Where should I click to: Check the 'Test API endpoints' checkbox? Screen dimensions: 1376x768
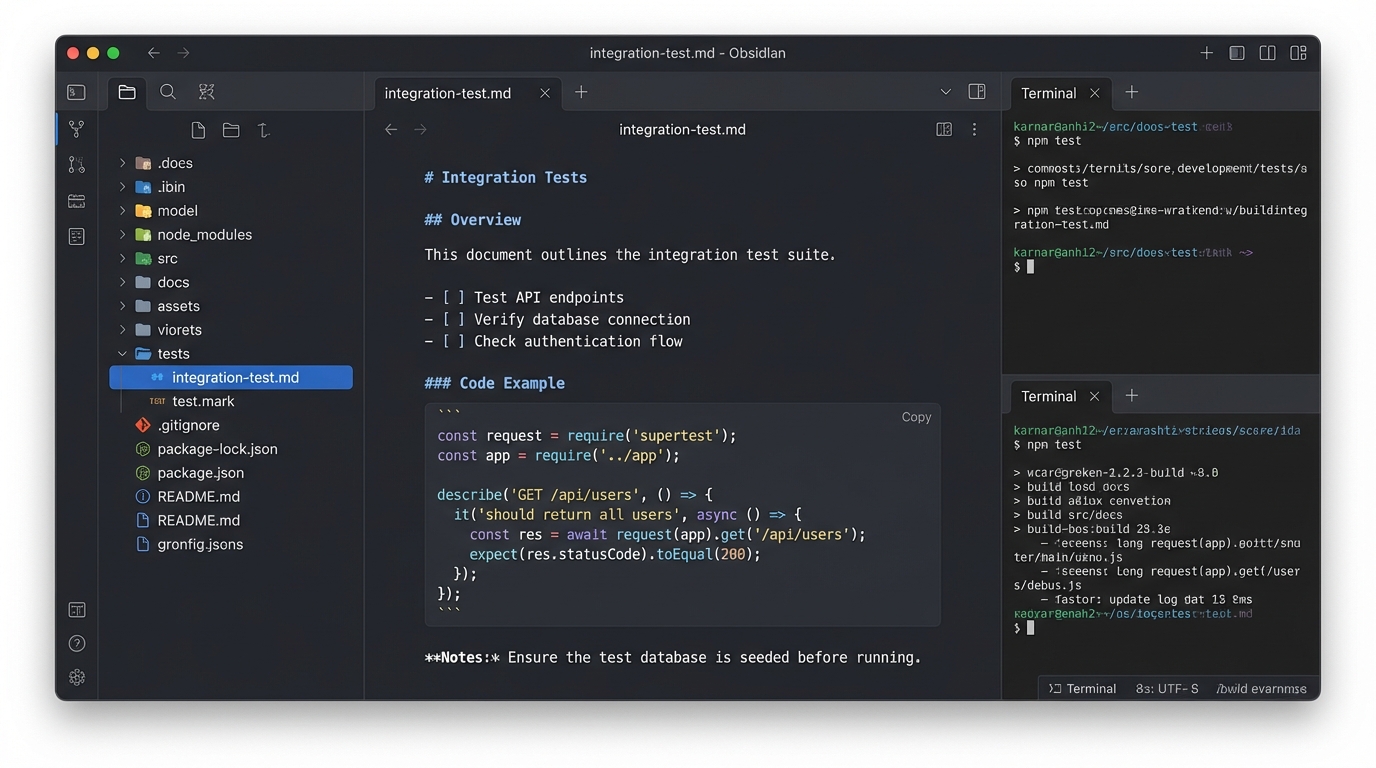pos(454,297)
